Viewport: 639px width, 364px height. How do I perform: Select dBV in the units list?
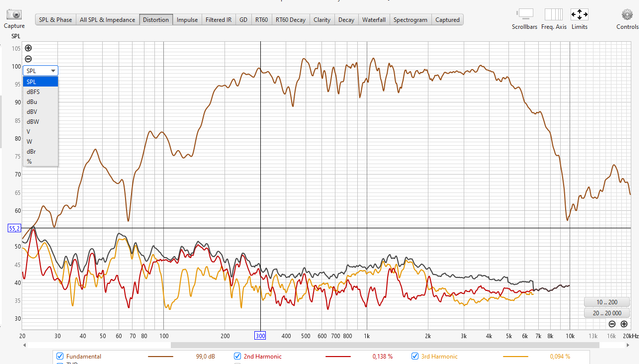click(40, 112)
